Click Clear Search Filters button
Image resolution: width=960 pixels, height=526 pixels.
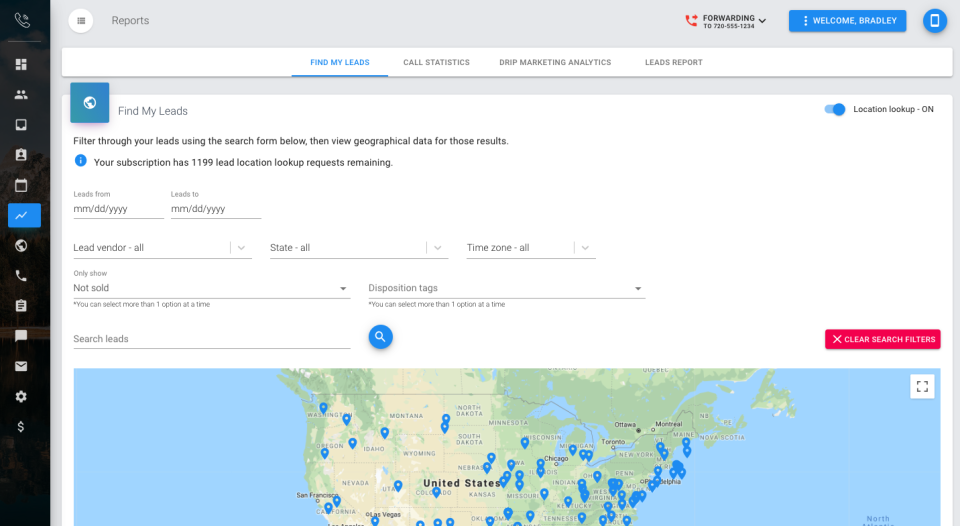(x=882, y=339)
